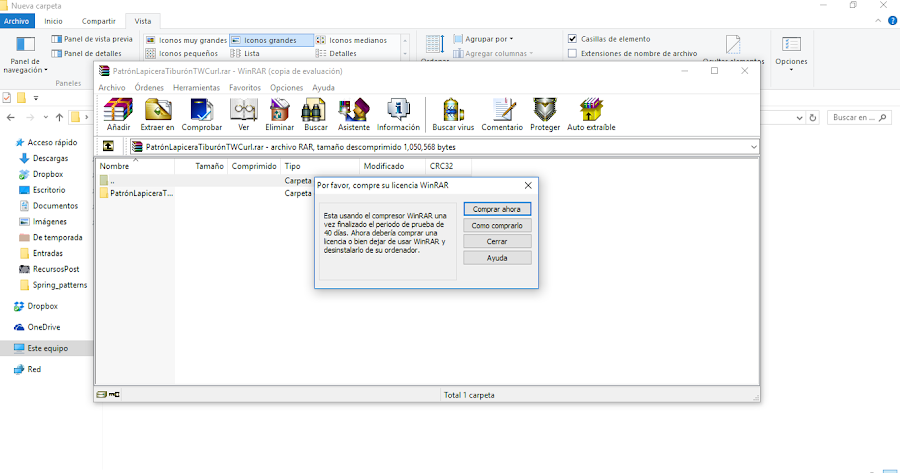Open the Panel de navegación dropdown
The image size is (900, 473).
click(25, 55)
